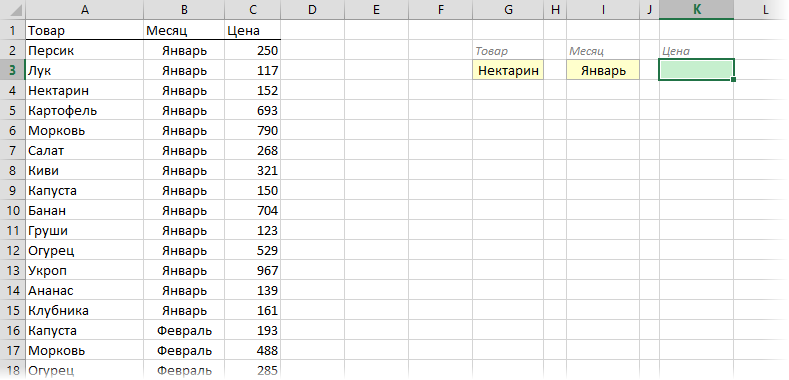Image resolution: width=789 pixels, height=380 pixels.
Task: Click the cell with Картофель
Action: [x=85, y=110]
